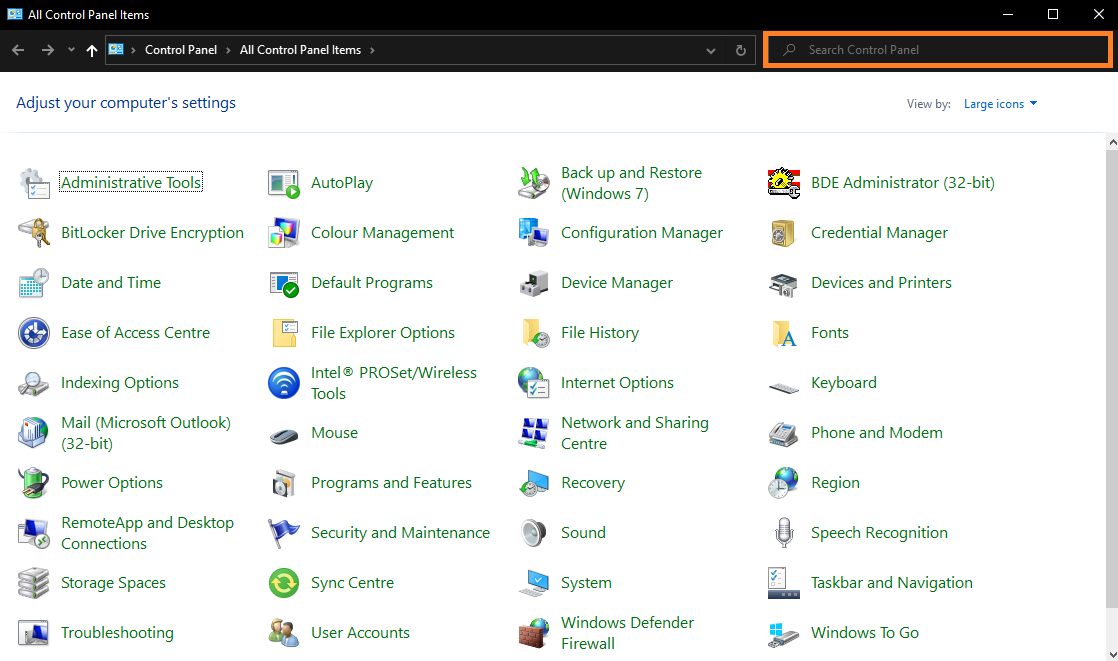Open the Storage Spaces link
This screenshot has width=1118, height=661.
click(113, 583)
